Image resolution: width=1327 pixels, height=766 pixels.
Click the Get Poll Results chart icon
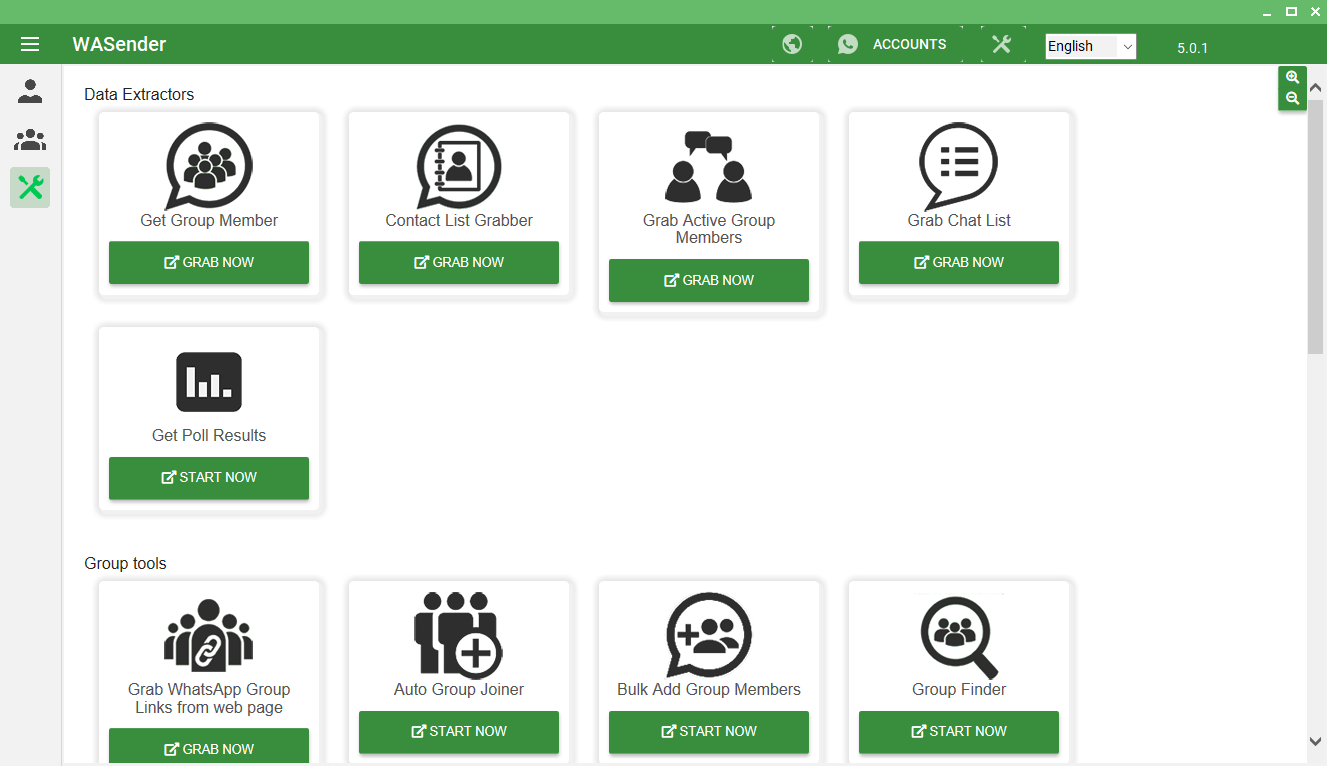pos(209,382)
